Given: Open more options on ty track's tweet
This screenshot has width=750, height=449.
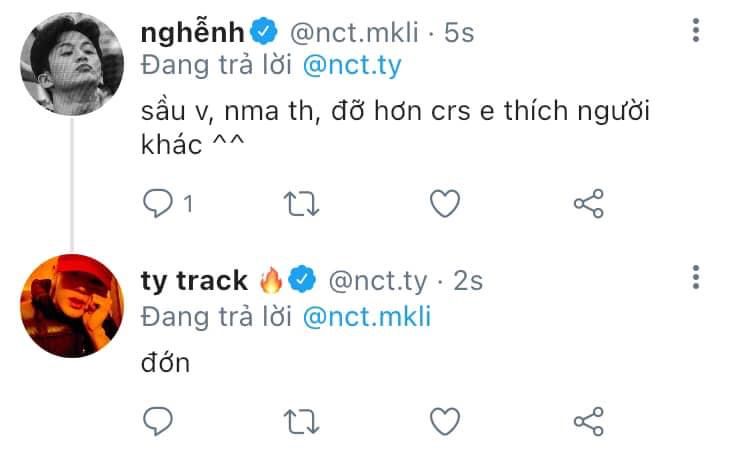Looking at the screenshot, I should (x=697, y=277).
